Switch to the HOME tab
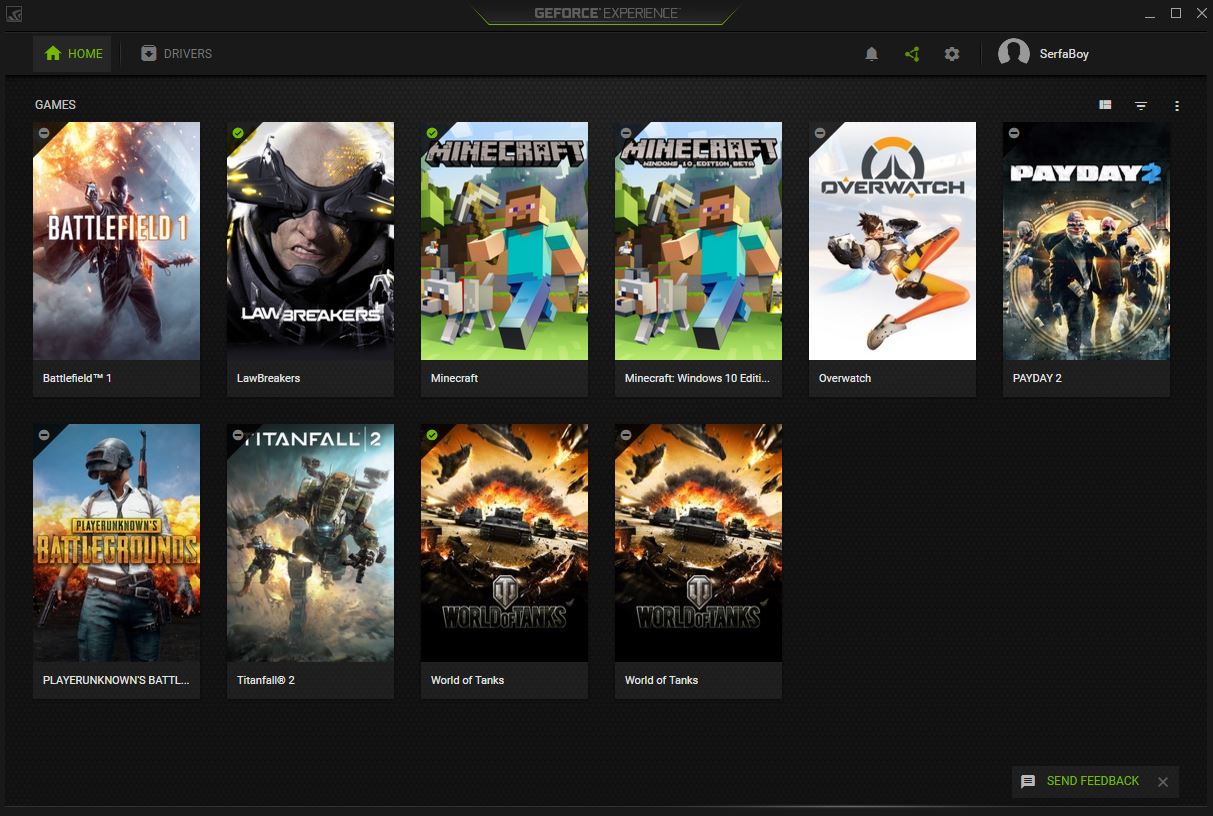This screenshot has width=1213, height=816. point(72,54)
